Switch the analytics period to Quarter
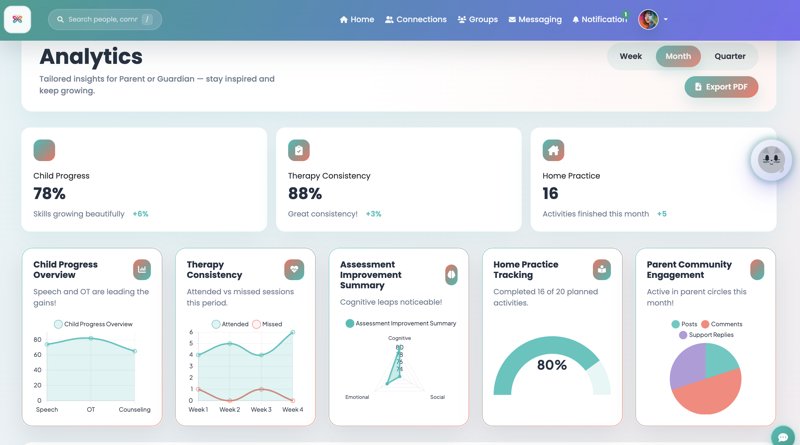 pos(730,57)
